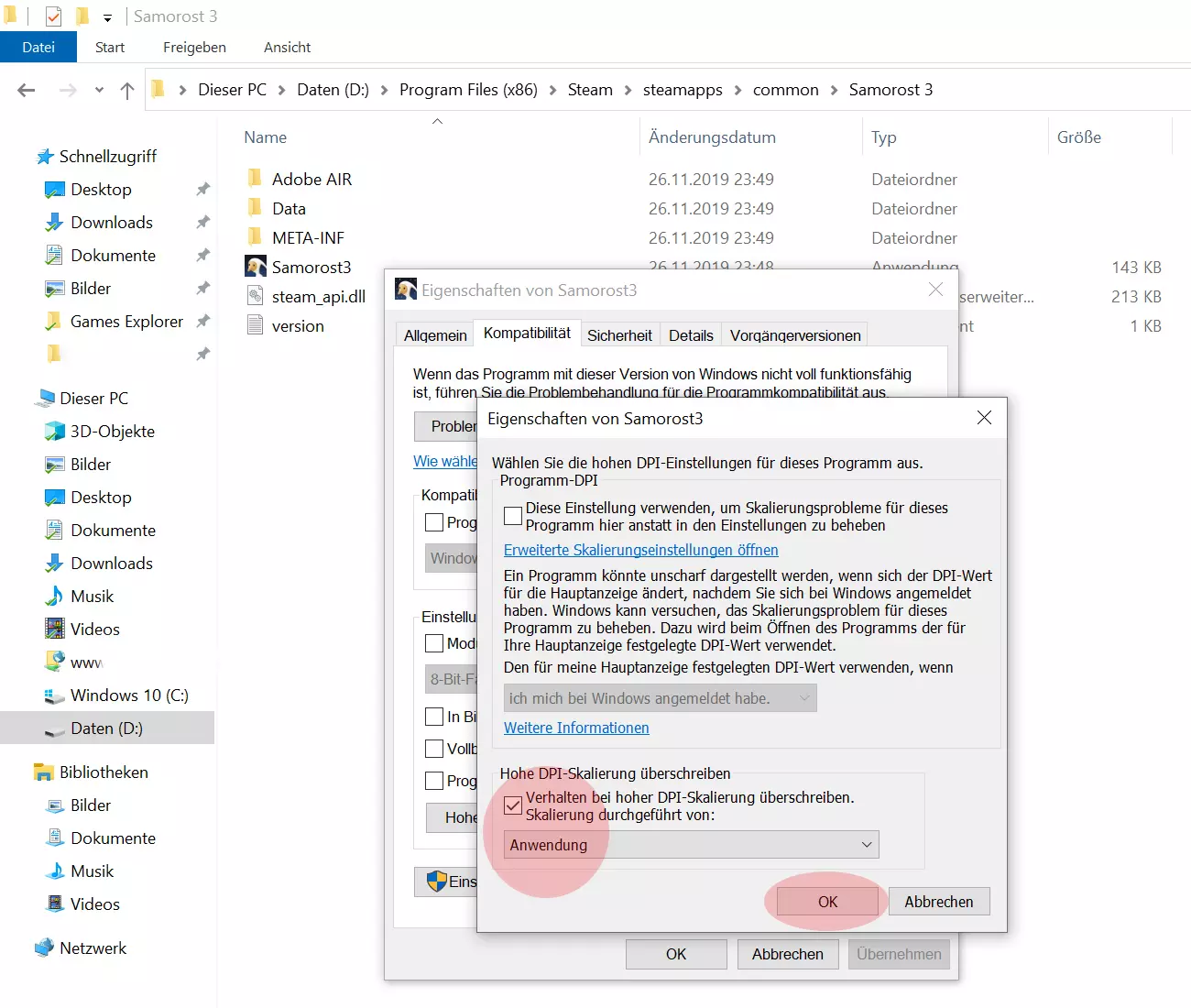Open the Windows 10 (C:) drive icon

[55, 696]
